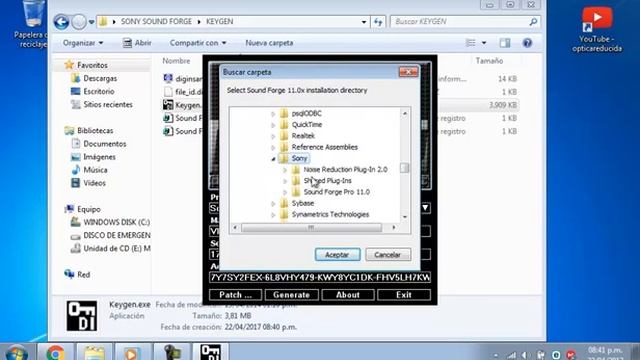Open the file explorer taskbar icon
Viewport: 640px width, 360px height.
[x=94, y=353]
